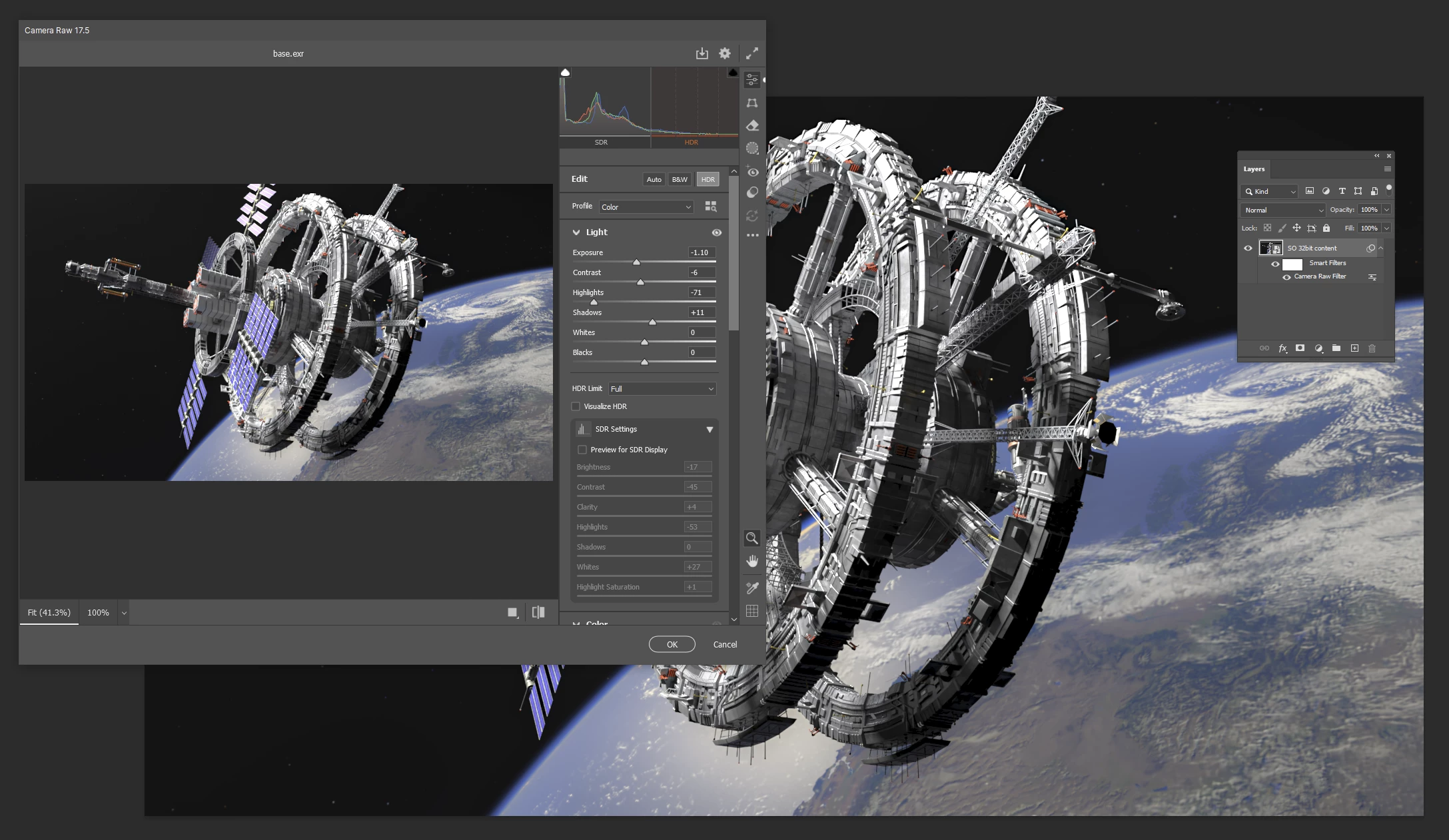The width and height of the screenshot is (1449, 840).
Task: Select the Remove eraser tool
Action: [752, 126]
